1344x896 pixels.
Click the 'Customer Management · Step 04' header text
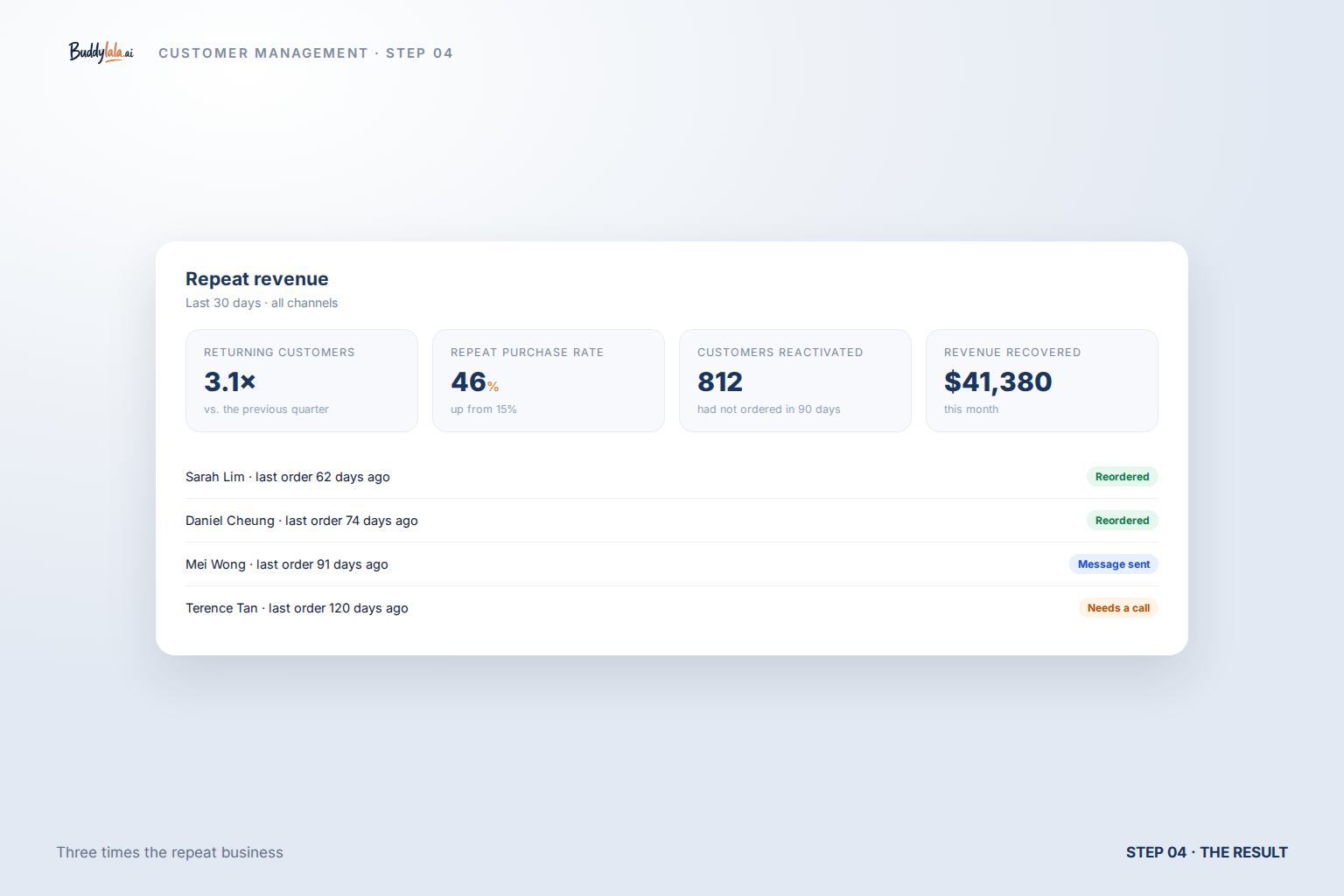tap(305, 53)
